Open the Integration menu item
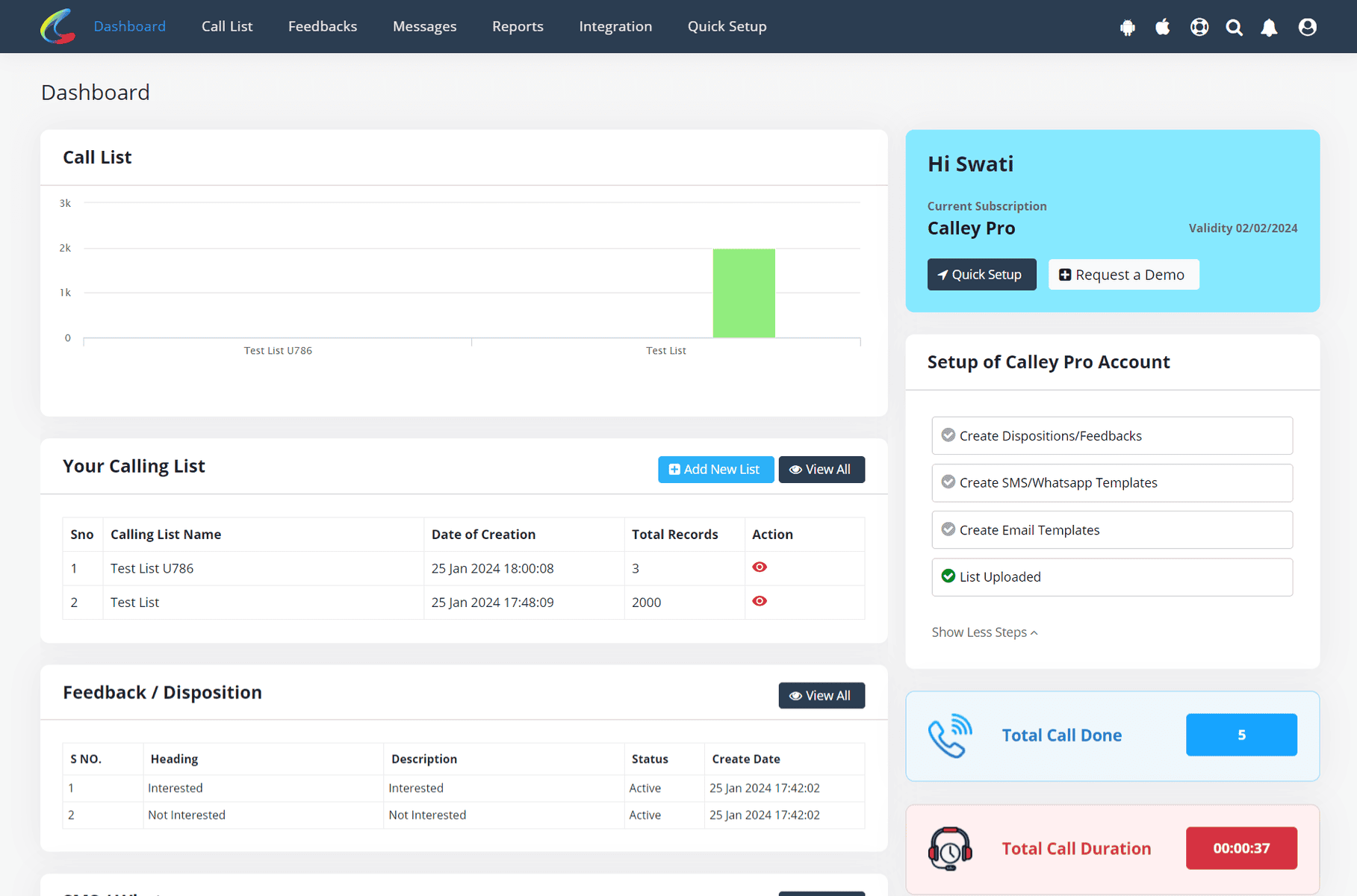Screen dimensions: 1357x896 click(x=615, y=26)
